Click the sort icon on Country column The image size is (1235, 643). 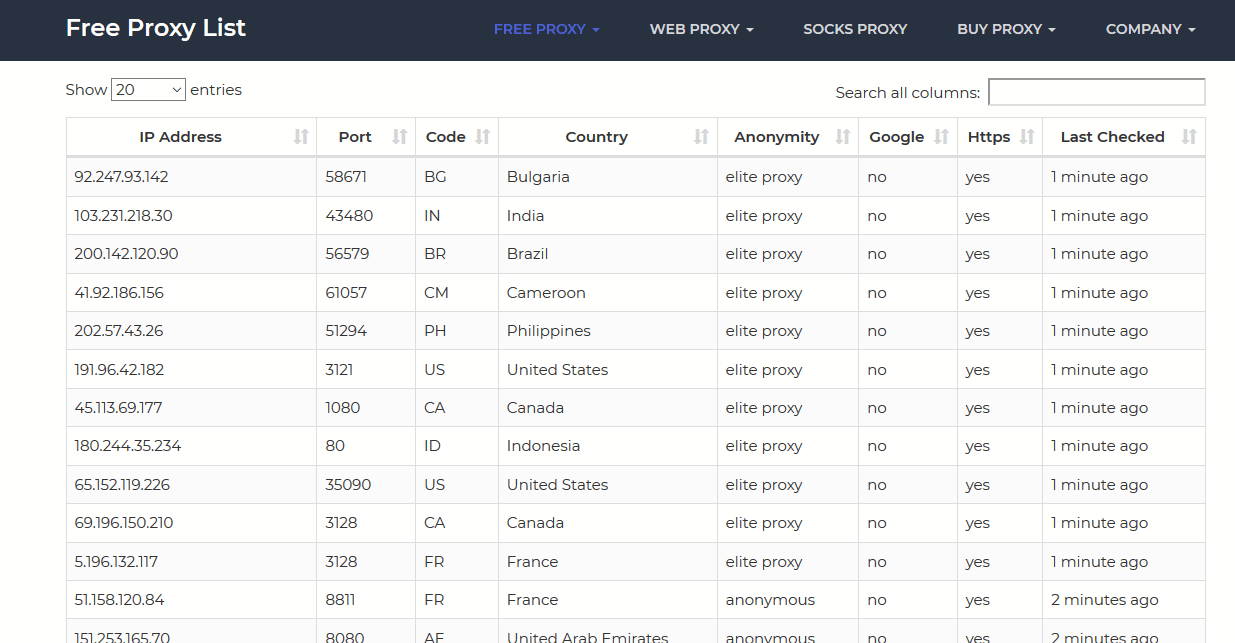tap(702, 137)
